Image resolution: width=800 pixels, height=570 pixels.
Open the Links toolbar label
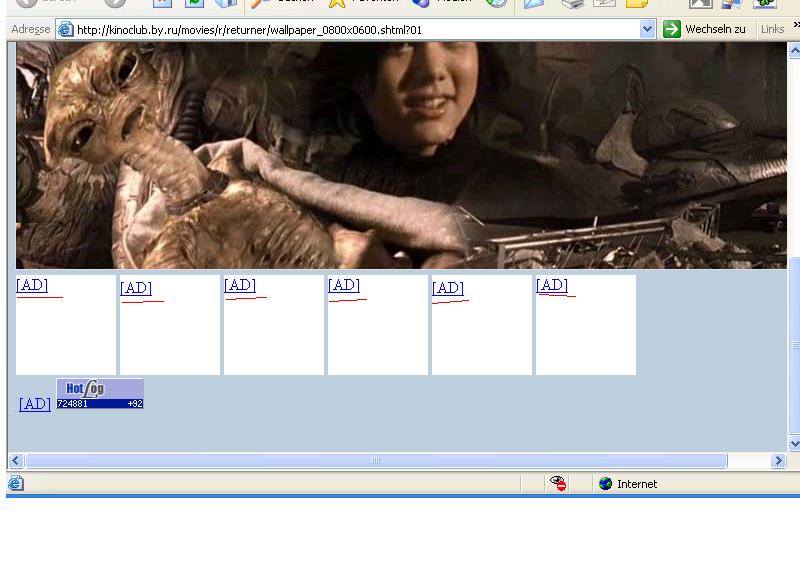772,29
